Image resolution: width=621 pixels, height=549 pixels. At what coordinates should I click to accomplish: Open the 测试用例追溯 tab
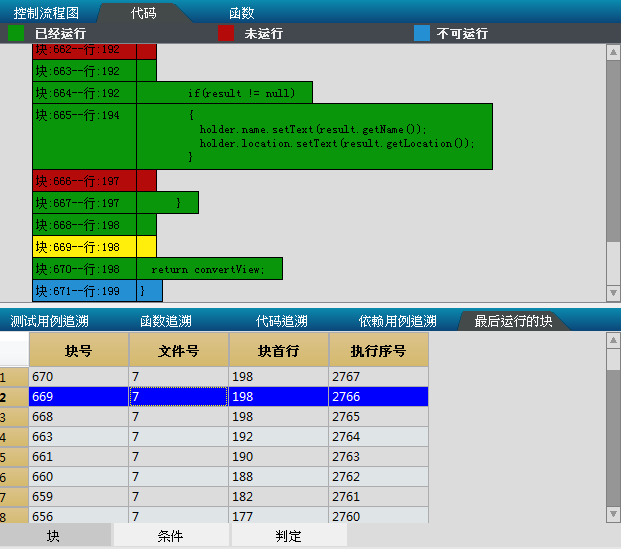click(x=50, y=321)
